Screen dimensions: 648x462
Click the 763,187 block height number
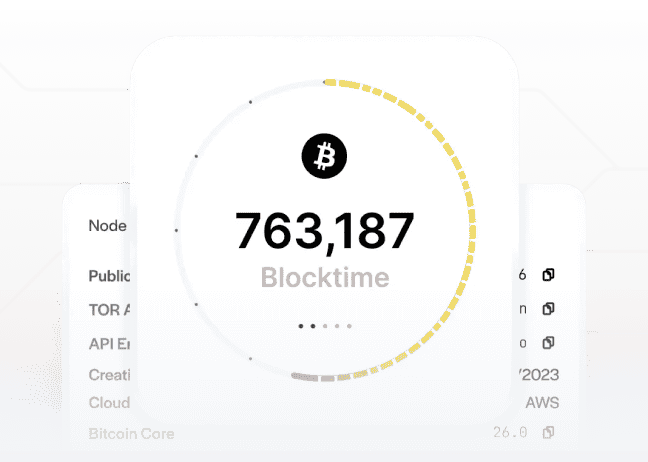point(324,230)
